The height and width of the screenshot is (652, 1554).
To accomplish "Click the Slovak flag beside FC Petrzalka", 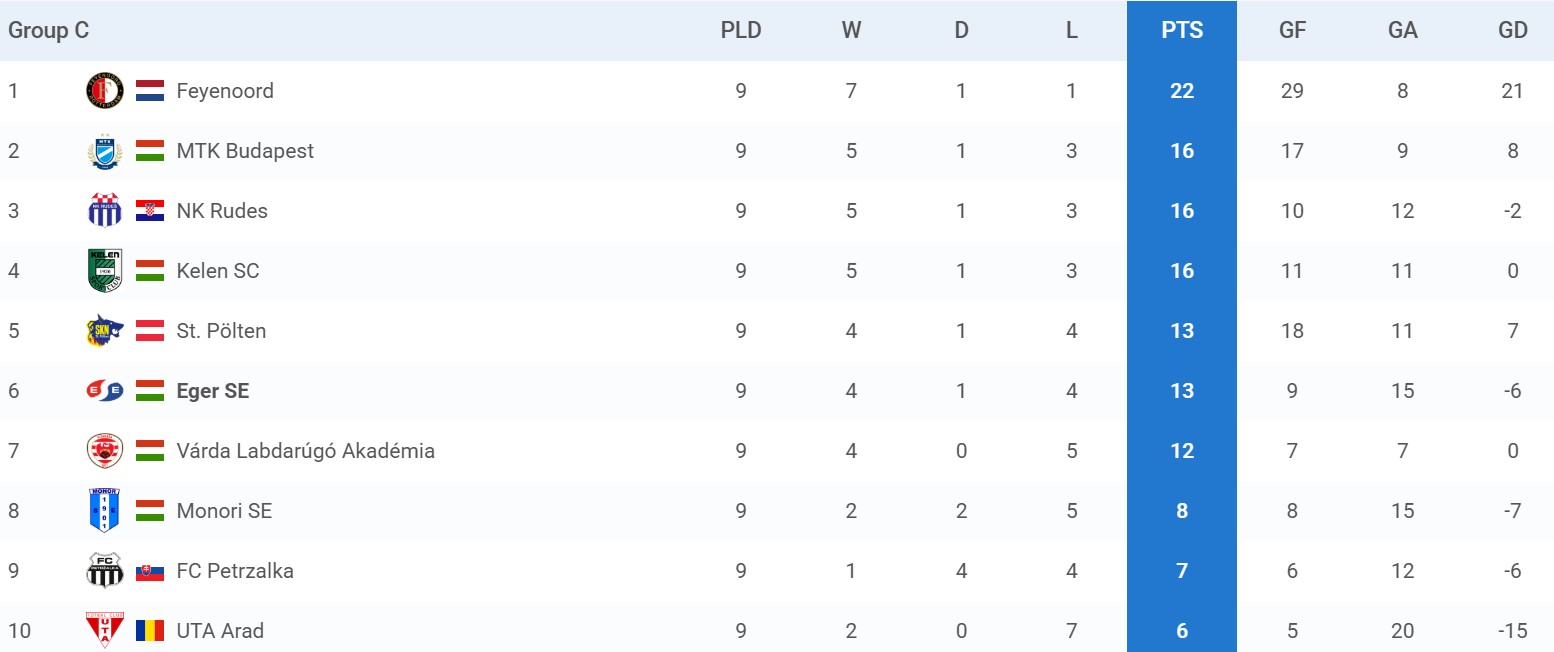I will tap(150, 571).
